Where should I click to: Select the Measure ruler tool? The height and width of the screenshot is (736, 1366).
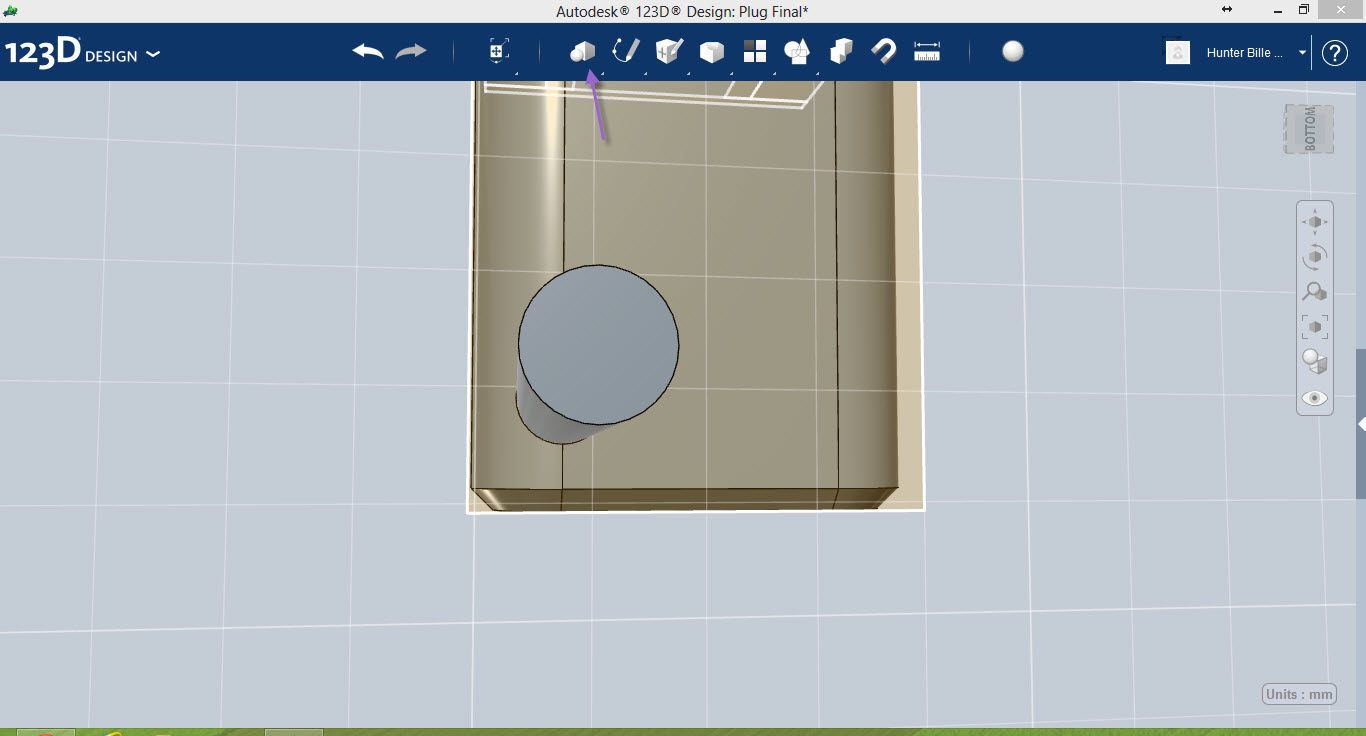(927, 51)
